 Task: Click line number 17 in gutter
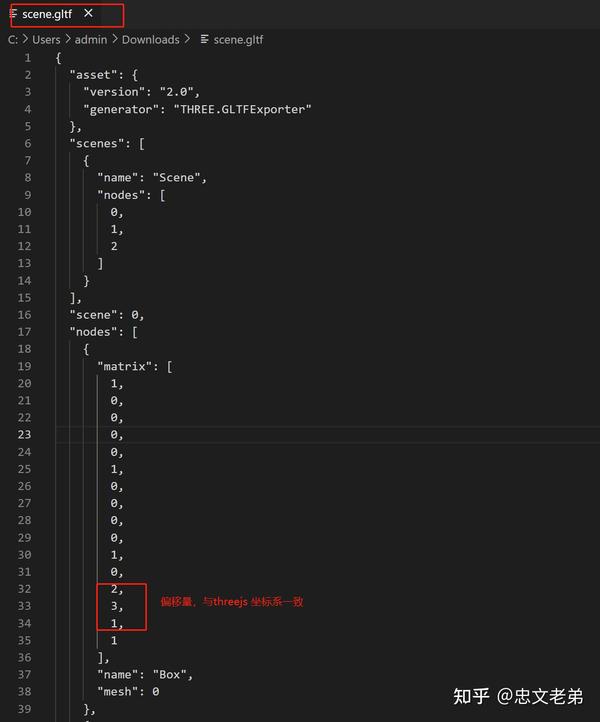(24, 332)
